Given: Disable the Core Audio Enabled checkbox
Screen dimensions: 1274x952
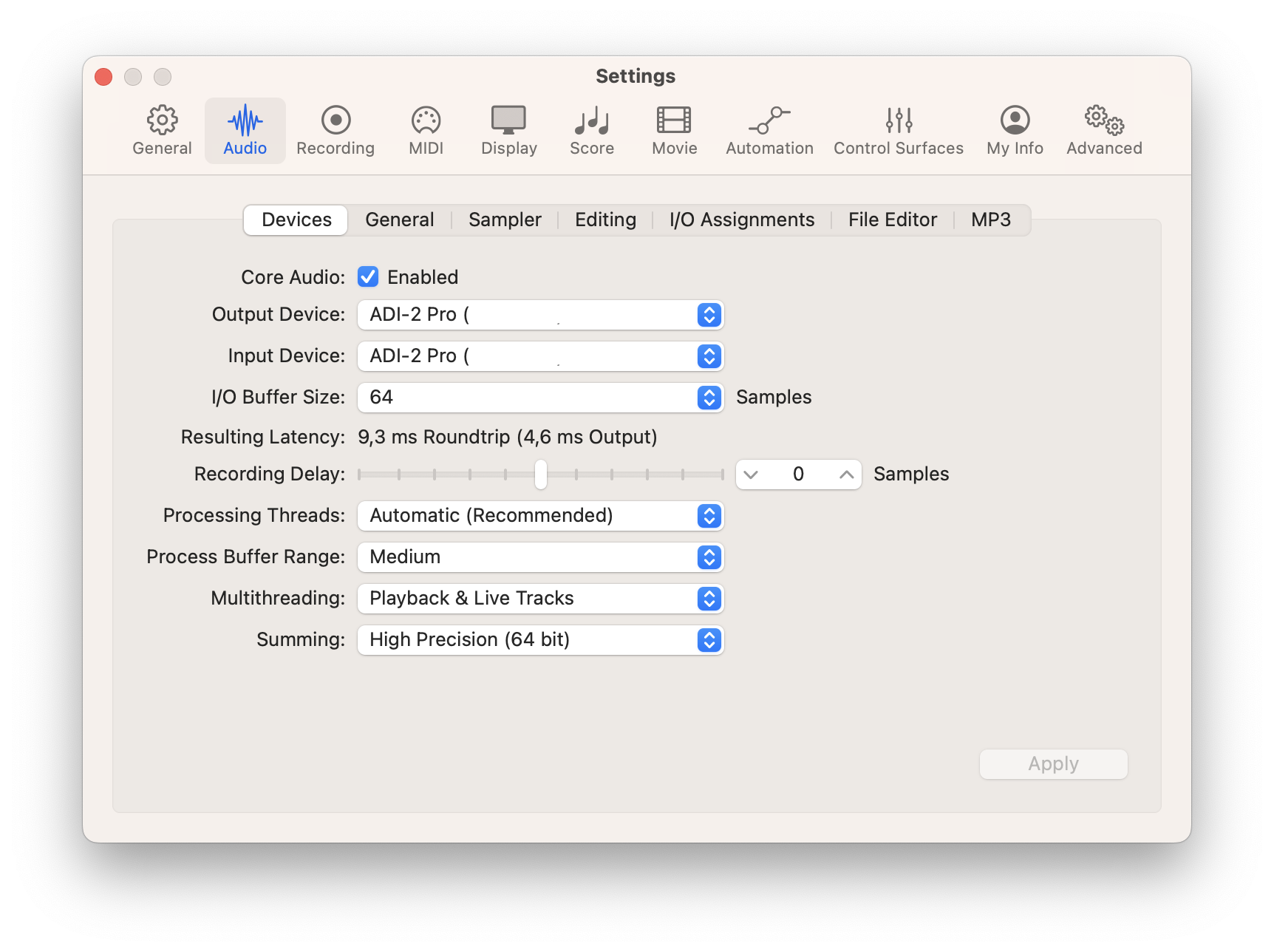Looking at the screenshot, I should (368, 277).
